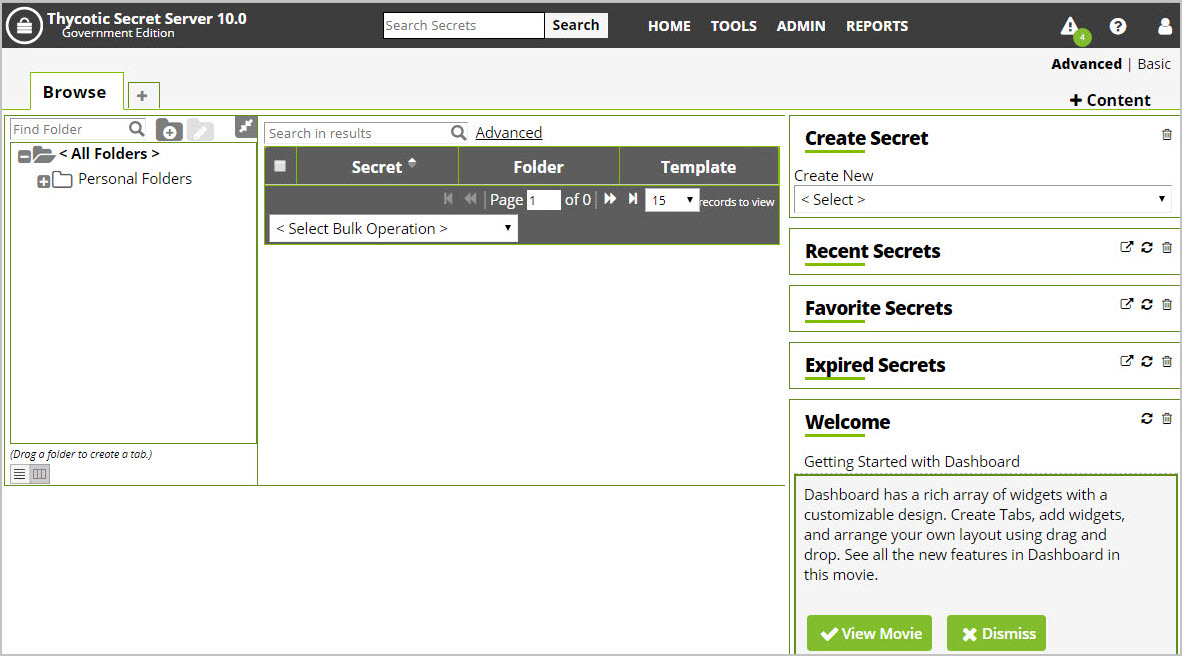The height and width of the screenshot is (656, 1182).
Task: Open the ADMIN menu
Action: coord(801,26)
